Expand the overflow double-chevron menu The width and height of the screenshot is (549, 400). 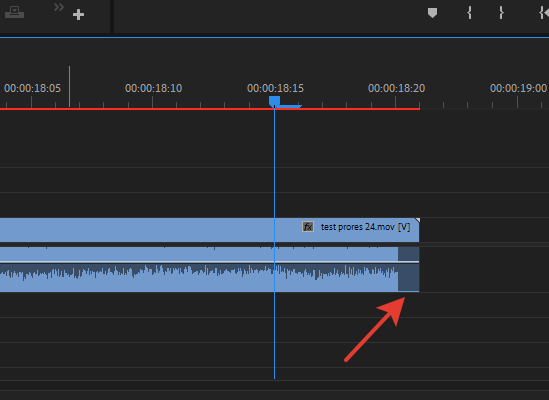pyautogui.click(x=59, y=7)
